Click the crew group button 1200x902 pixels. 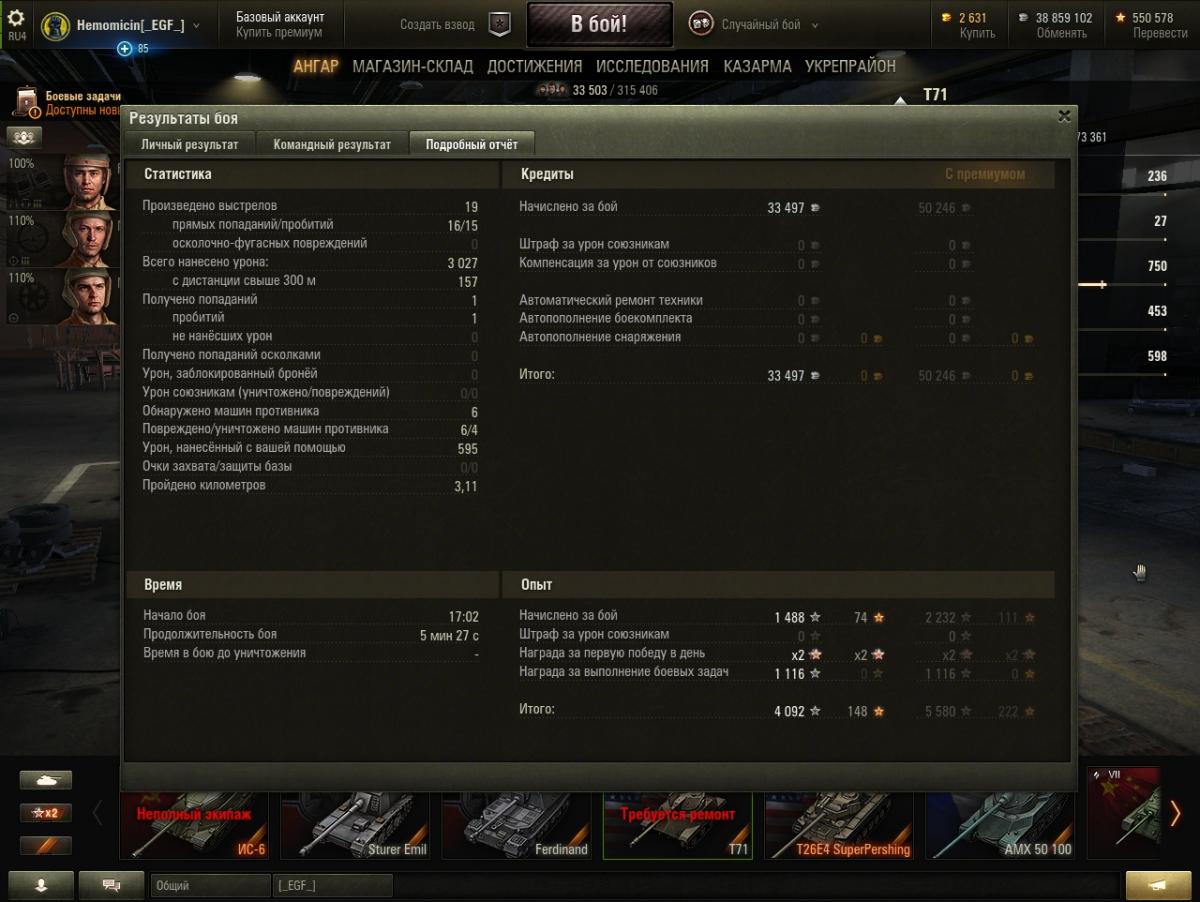pos(24,136)
